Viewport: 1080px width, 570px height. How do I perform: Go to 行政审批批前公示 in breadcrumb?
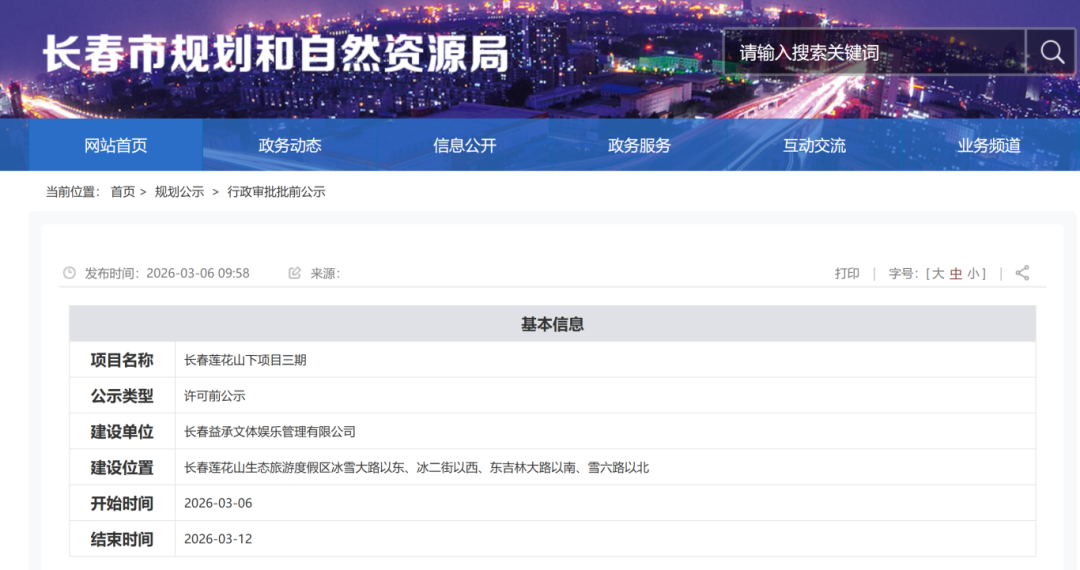tap(276, 192)
